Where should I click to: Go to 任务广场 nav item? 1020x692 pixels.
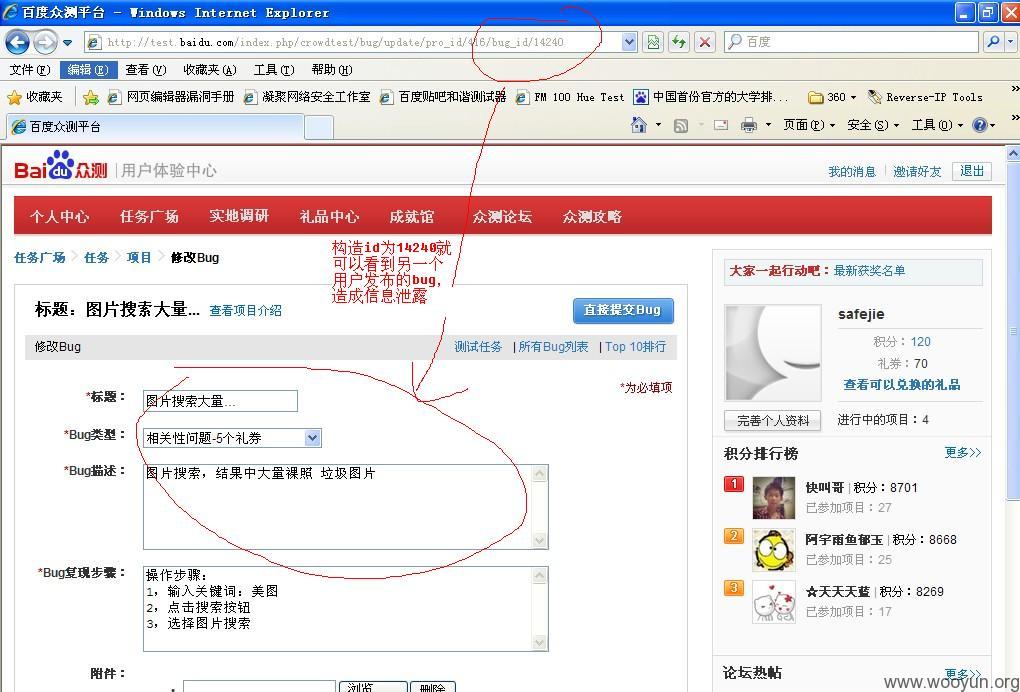pyautogui.click(x=149, y=217)
